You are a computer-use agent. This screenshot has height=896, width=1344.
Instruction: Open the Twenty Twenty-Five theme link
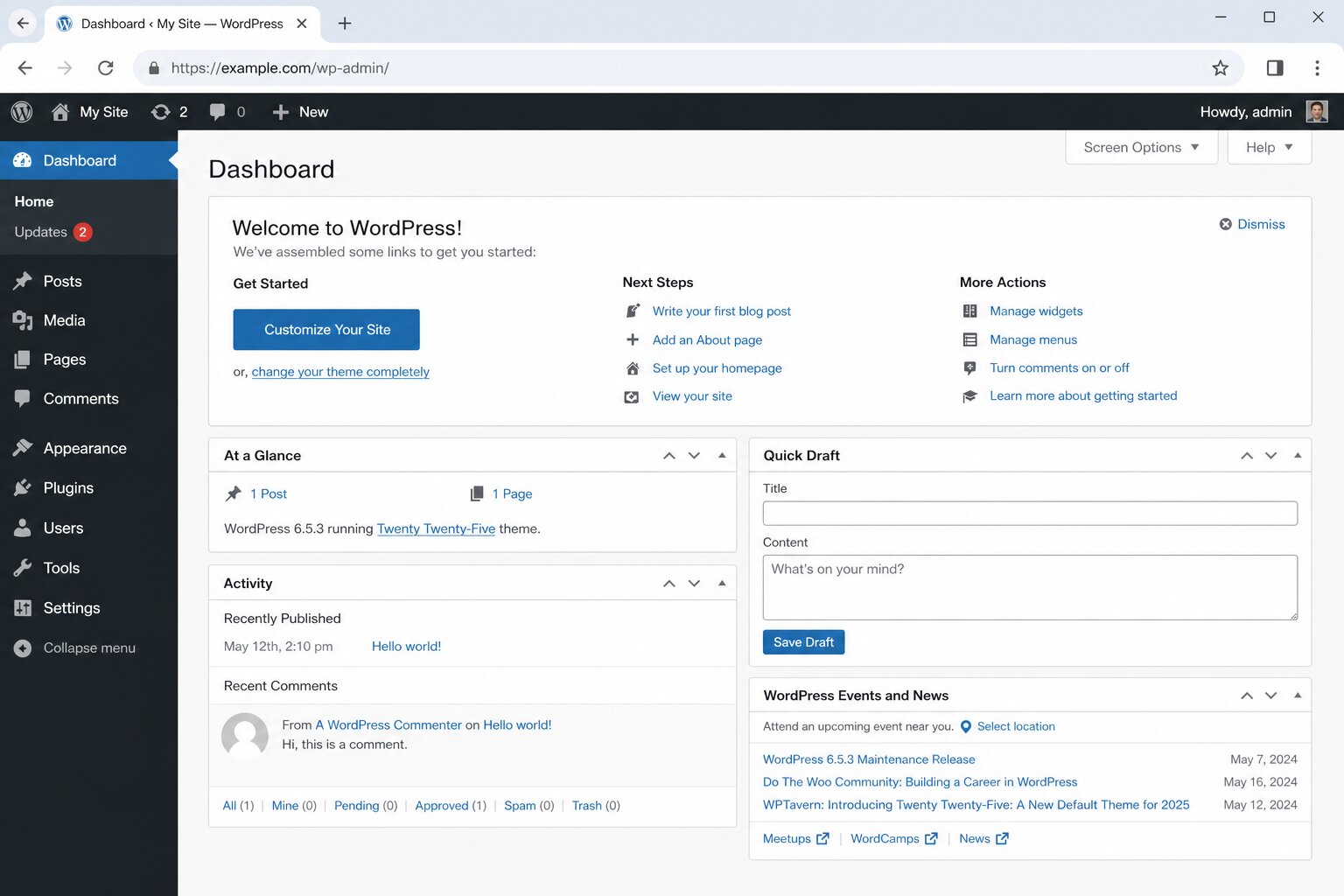pos(436,528)
